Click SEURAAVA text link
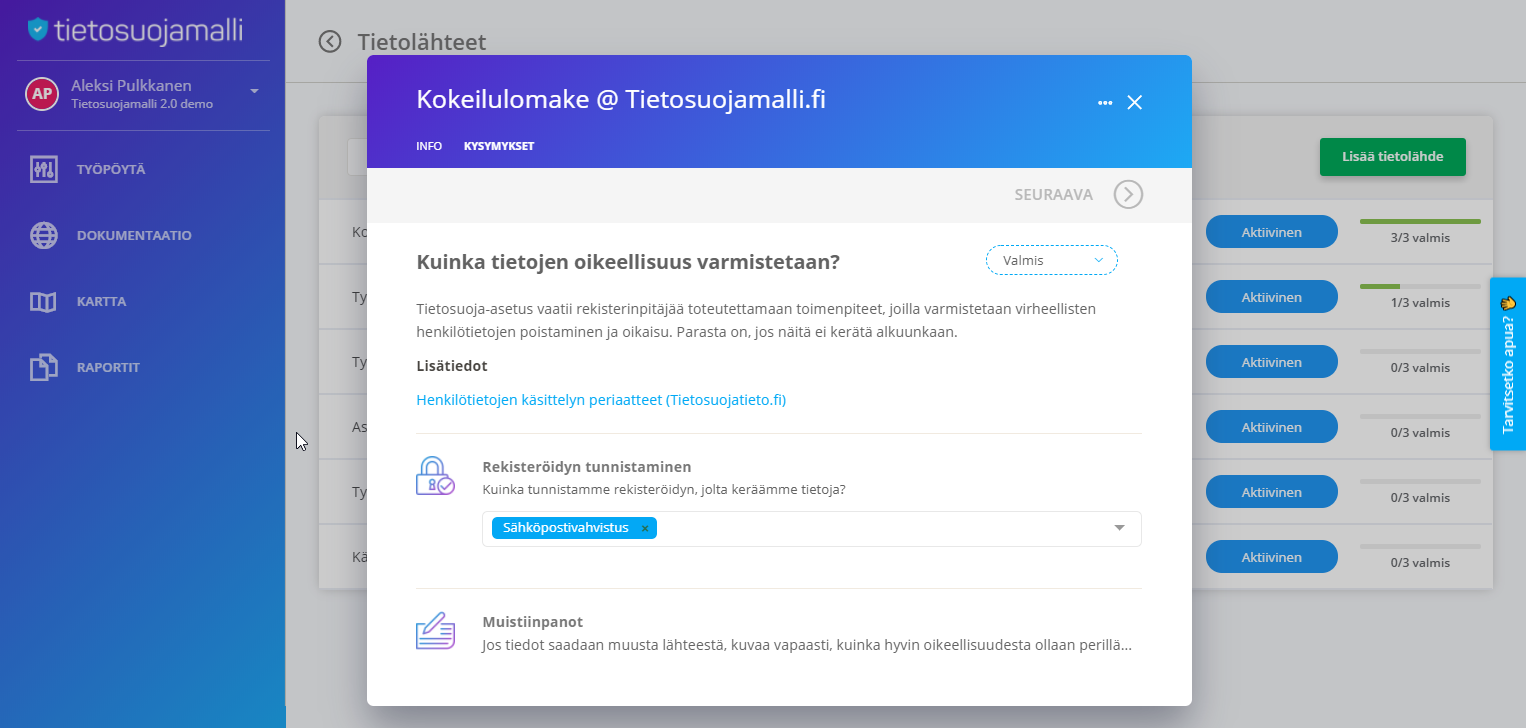This screenshot has width=1526, height=728. (x=1053, y=194)
